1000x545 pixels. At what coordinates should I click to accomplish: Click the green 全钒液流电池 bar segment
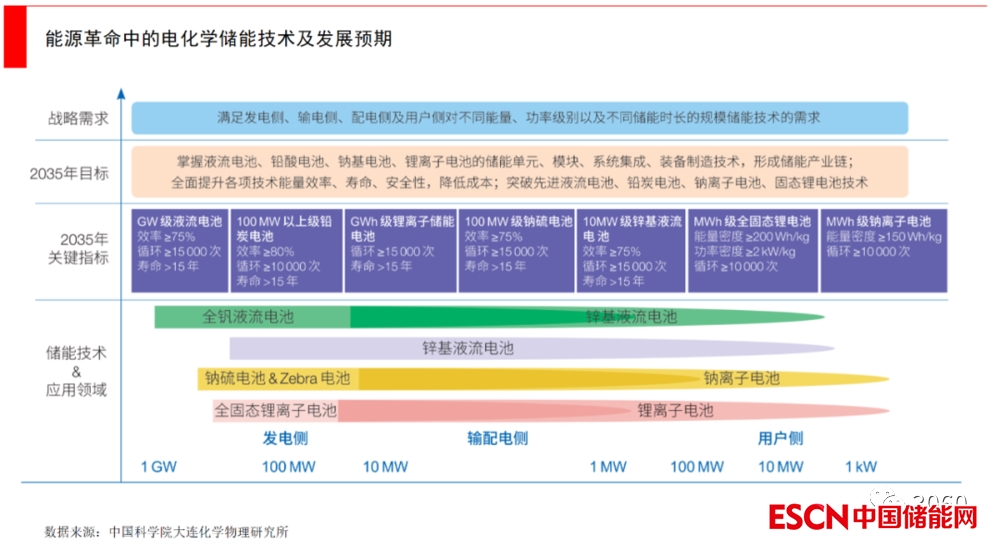tap(250, 317)
